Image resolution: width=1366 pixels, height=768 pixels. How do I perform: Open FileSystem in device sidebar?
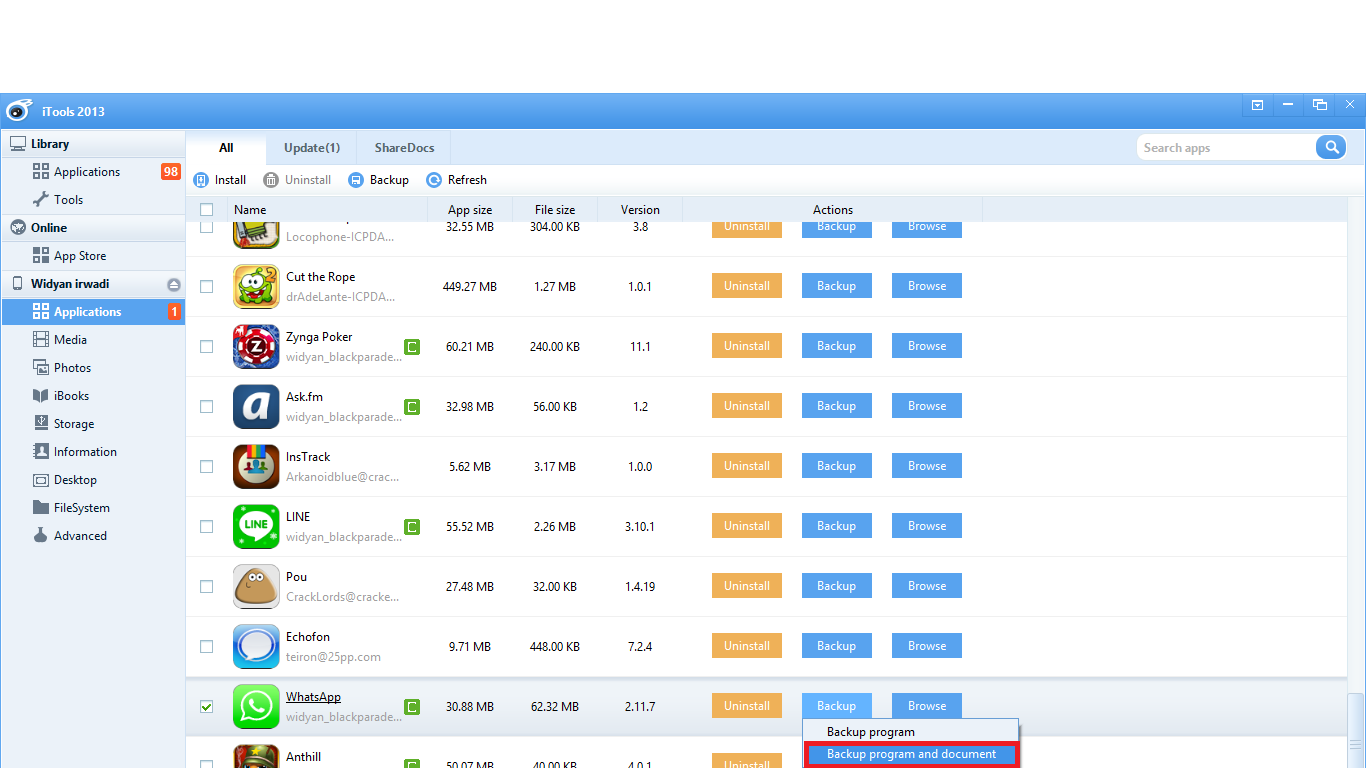[93, 508]
